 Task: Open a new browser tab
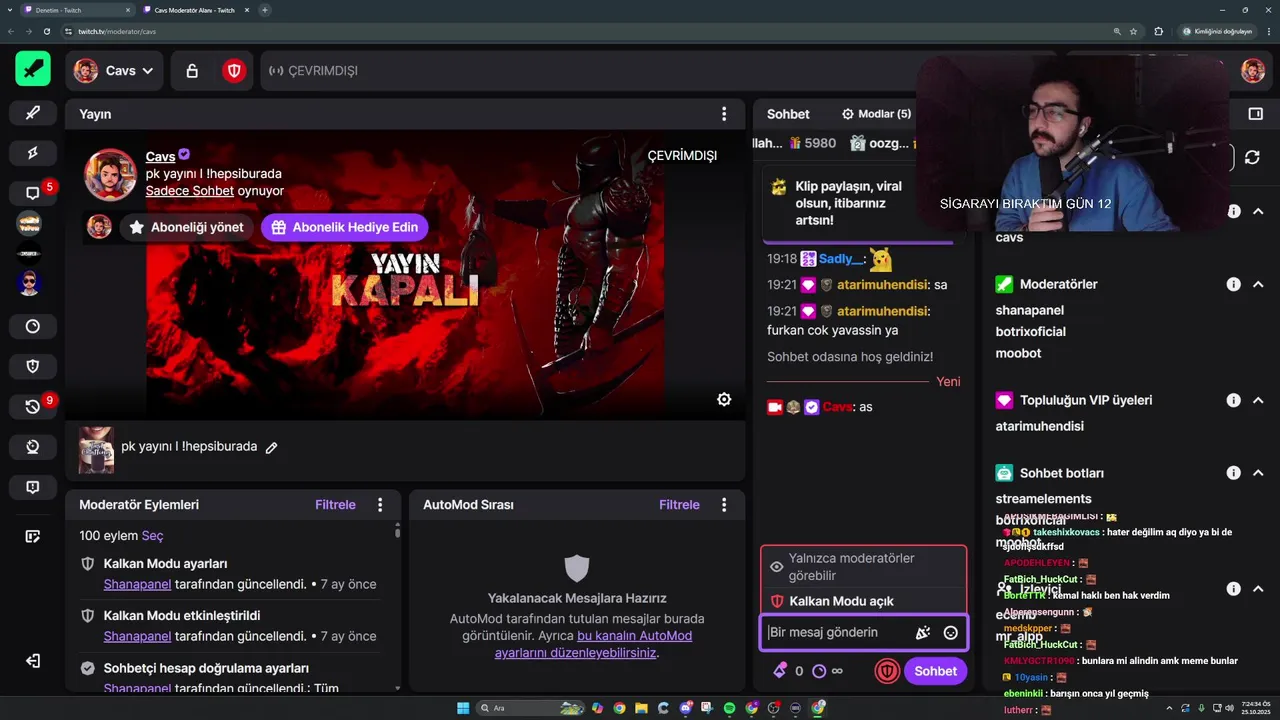tap(265, 10)
